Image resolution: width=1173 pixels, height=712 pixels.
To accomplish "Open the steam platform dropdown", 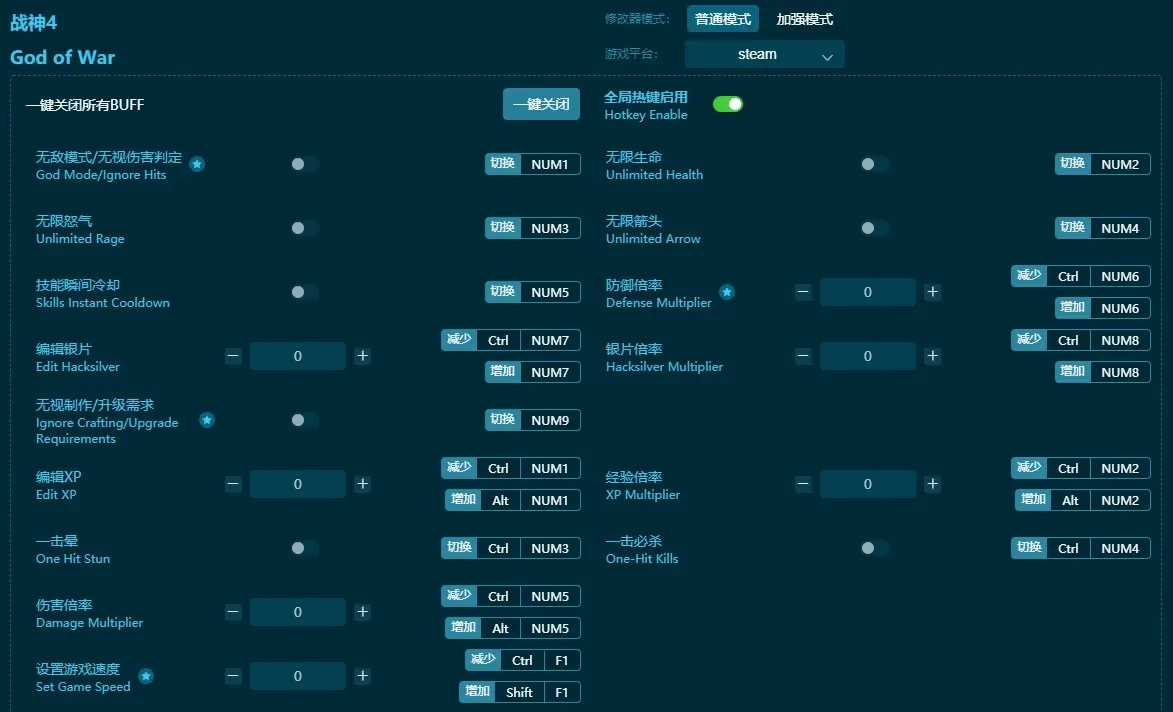I will coord(765,54).
